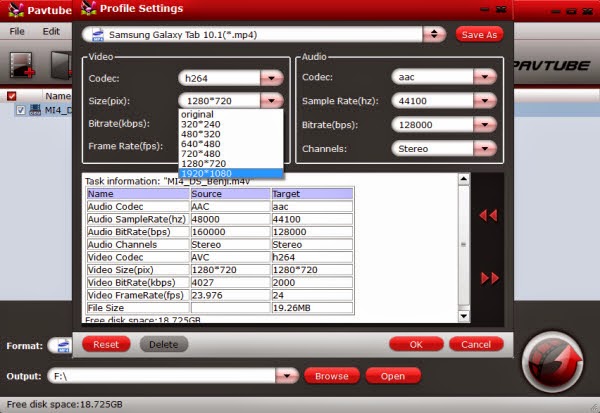The width and height of the screenshot is (600, 413).
Task: Click the film icon next to MI4 file
Action: point(35,111)
